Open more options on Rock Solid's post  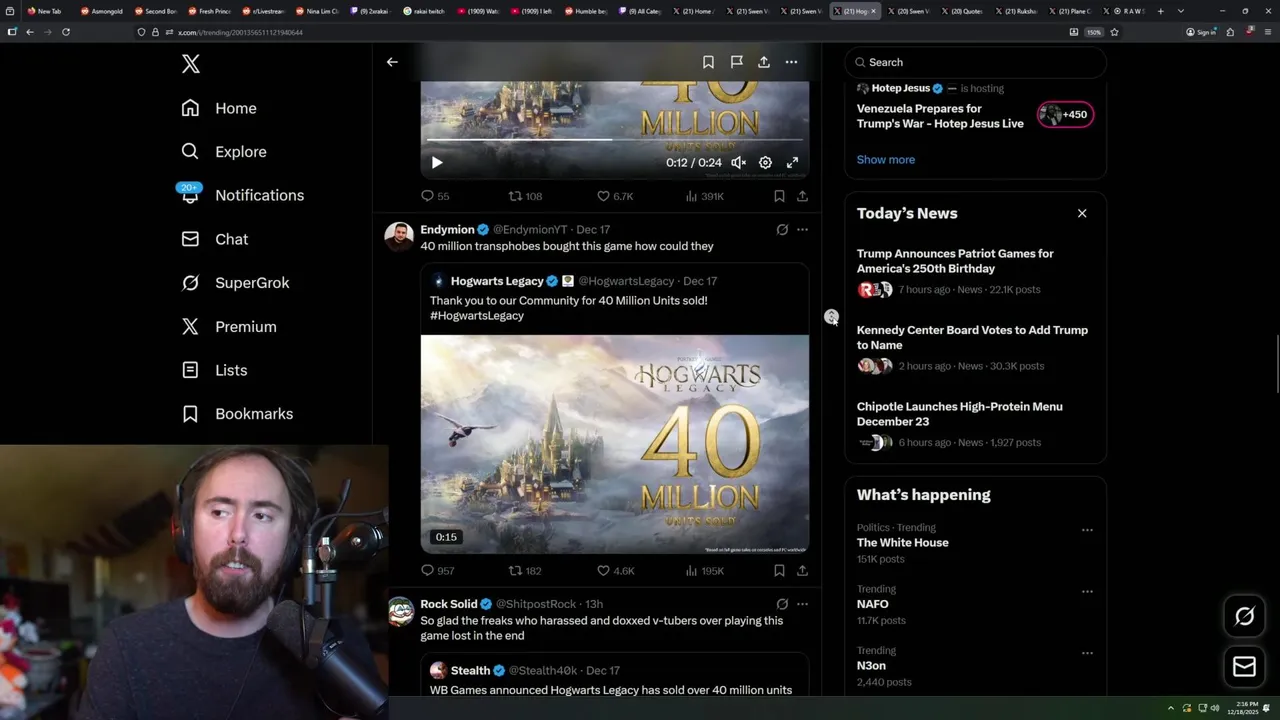[802, 604]
